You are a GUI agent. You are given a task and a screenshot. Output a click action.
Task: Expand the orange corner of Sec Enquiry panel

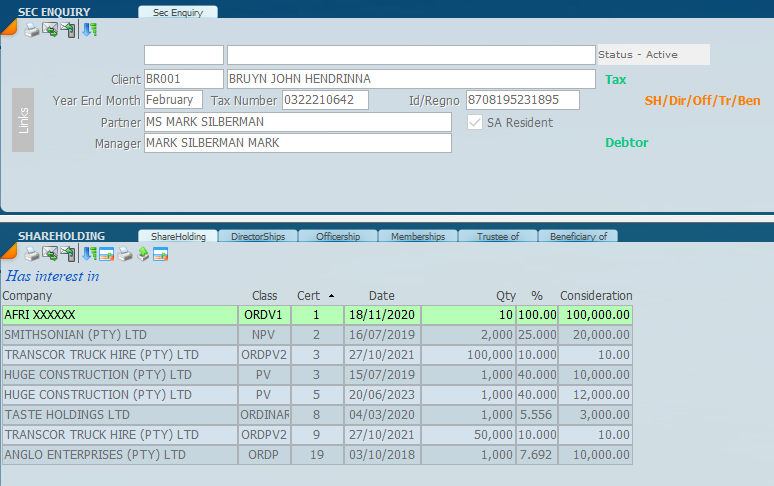point(7,27)
